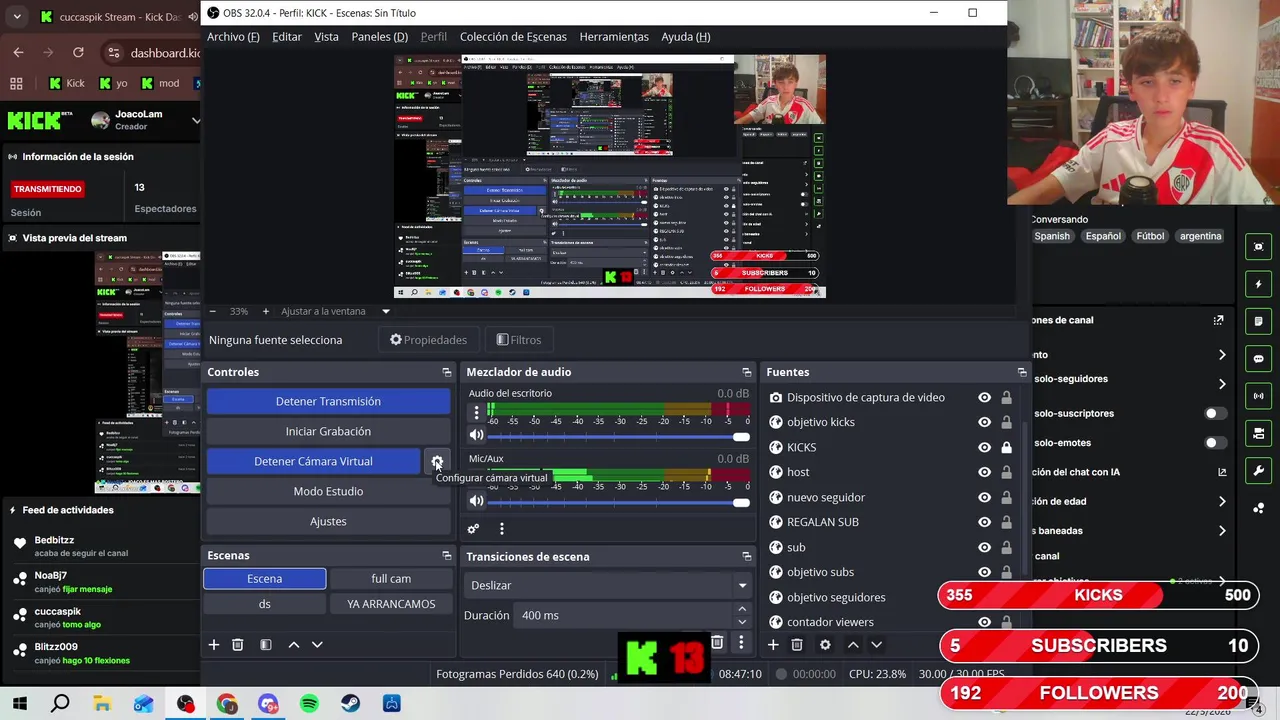Move source up in Fuentes panel
Screen dimensions: 1280x720
click(853, 645)
